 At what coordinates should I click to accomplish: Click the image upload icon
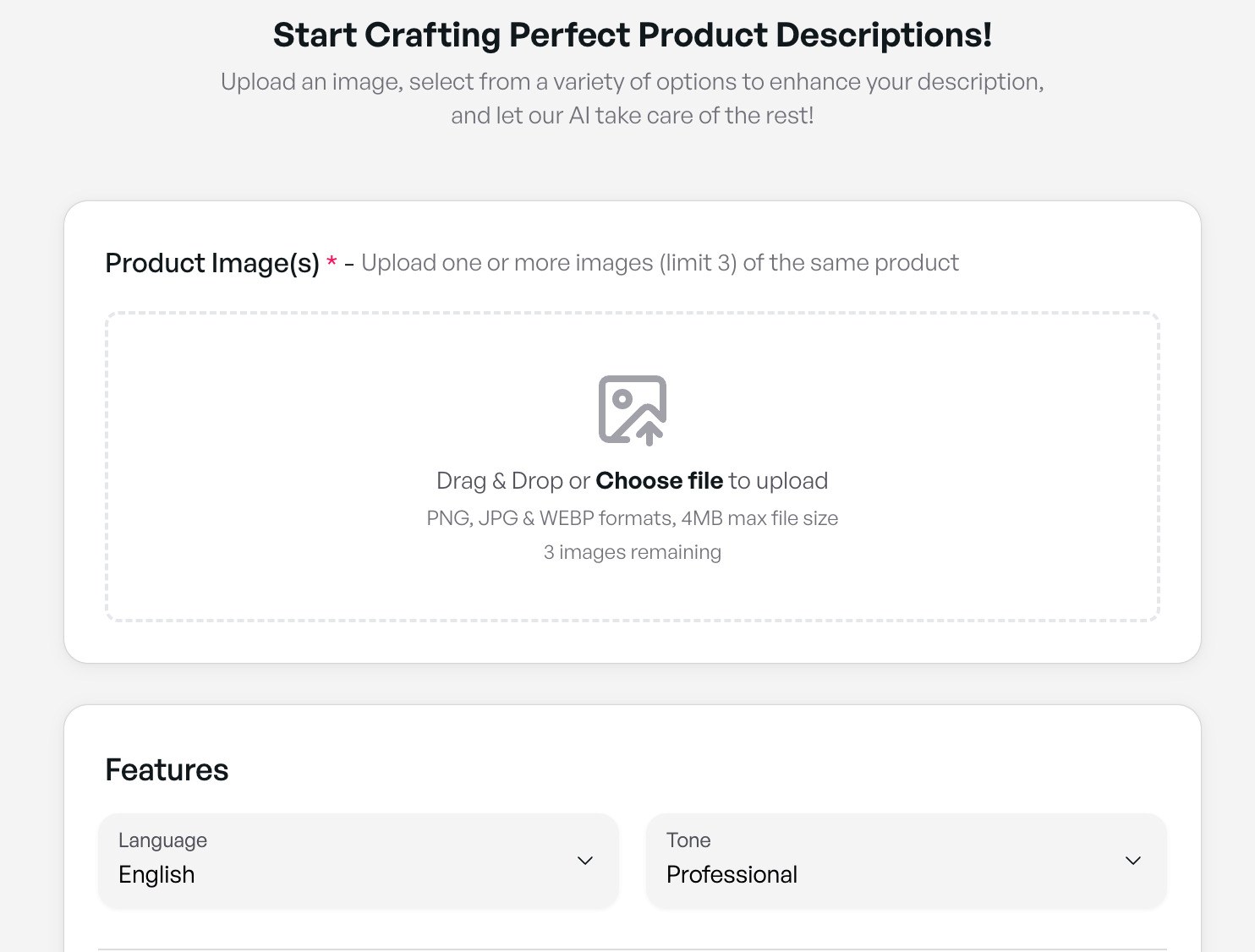(x=632, y=410)
